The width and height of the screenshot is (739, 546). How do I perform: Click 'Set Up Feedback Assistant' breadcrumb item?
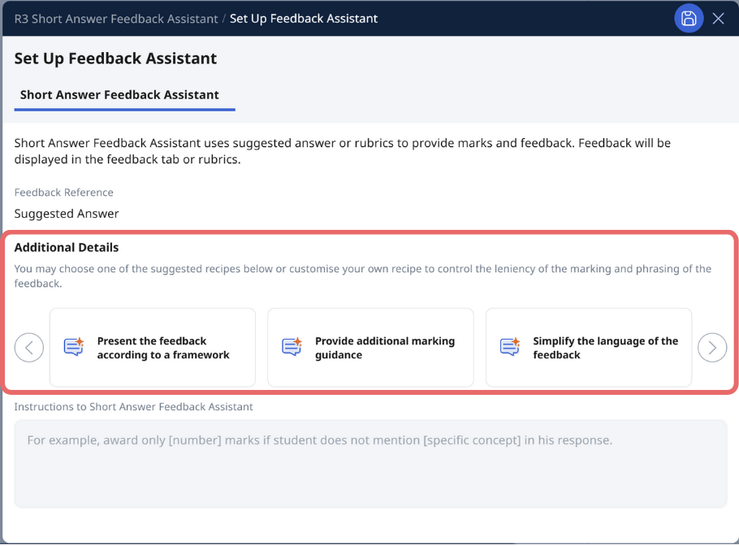click(304, 18)
